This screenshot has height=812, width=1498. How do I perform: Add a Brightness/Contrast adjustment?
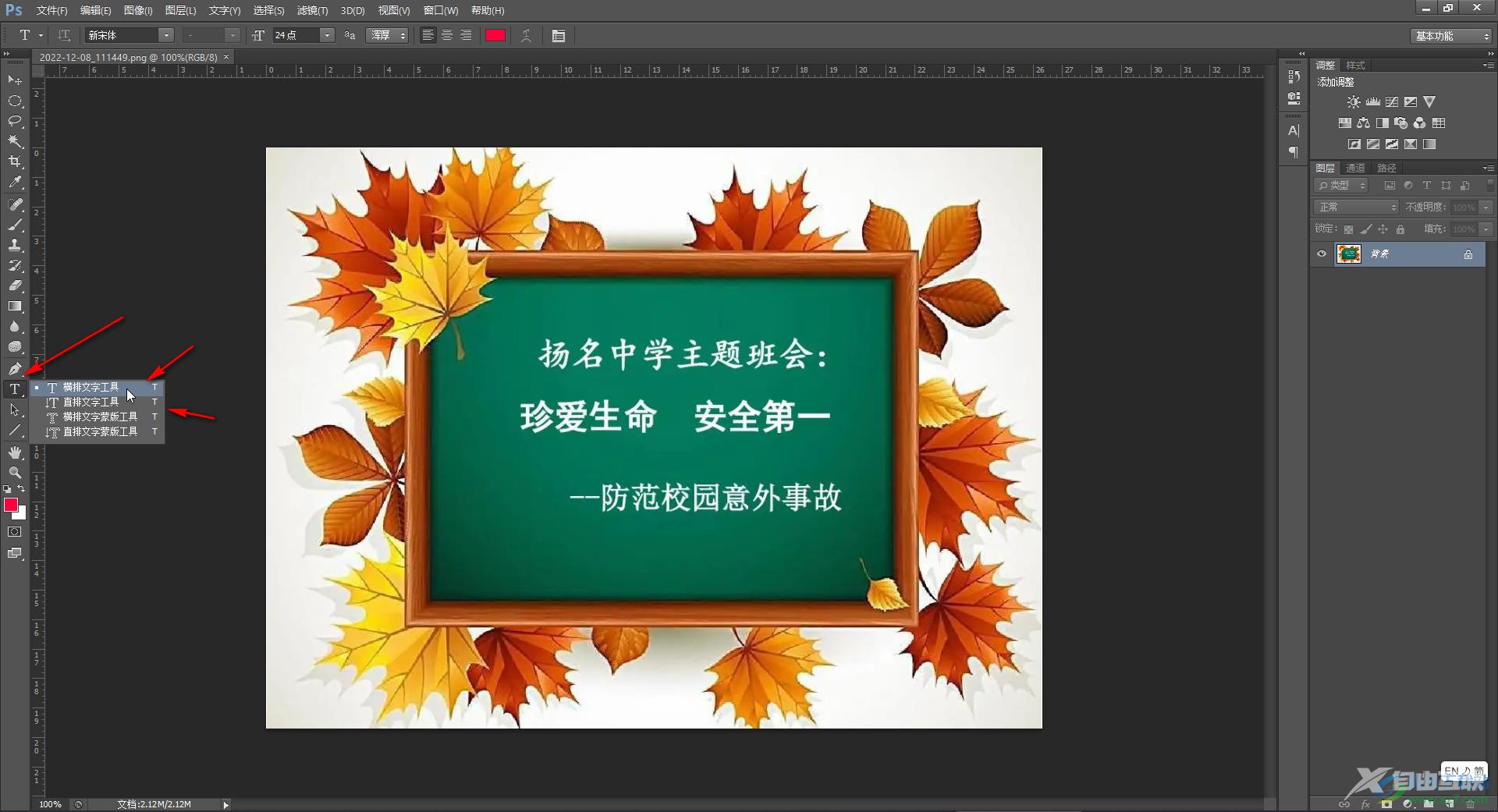click(x=1354, y=102)
